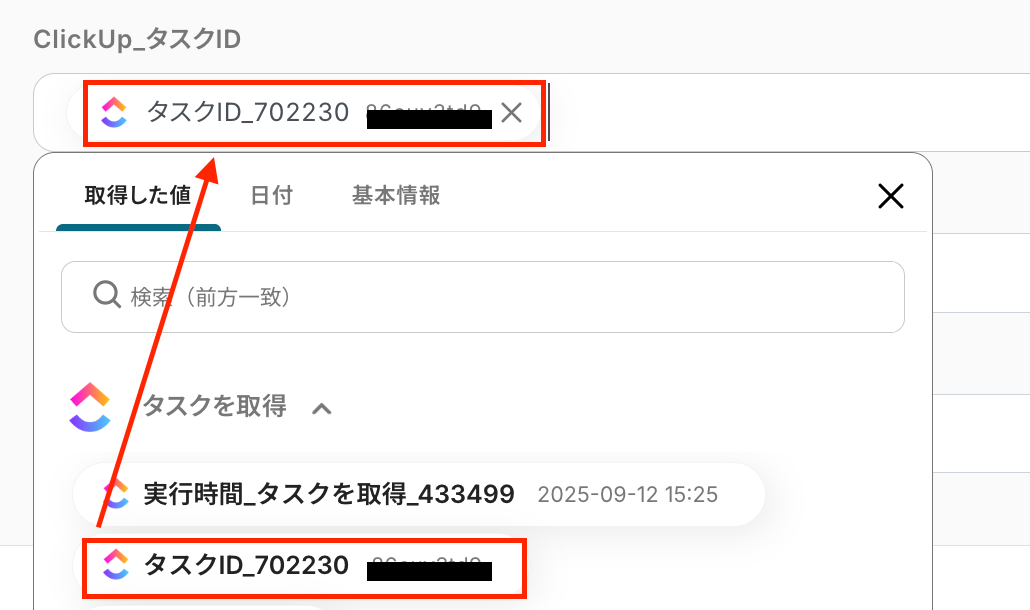Click the masked value in the input chip
The height and width of the screenshot is (610, 1030).
[x=429, y=117]
